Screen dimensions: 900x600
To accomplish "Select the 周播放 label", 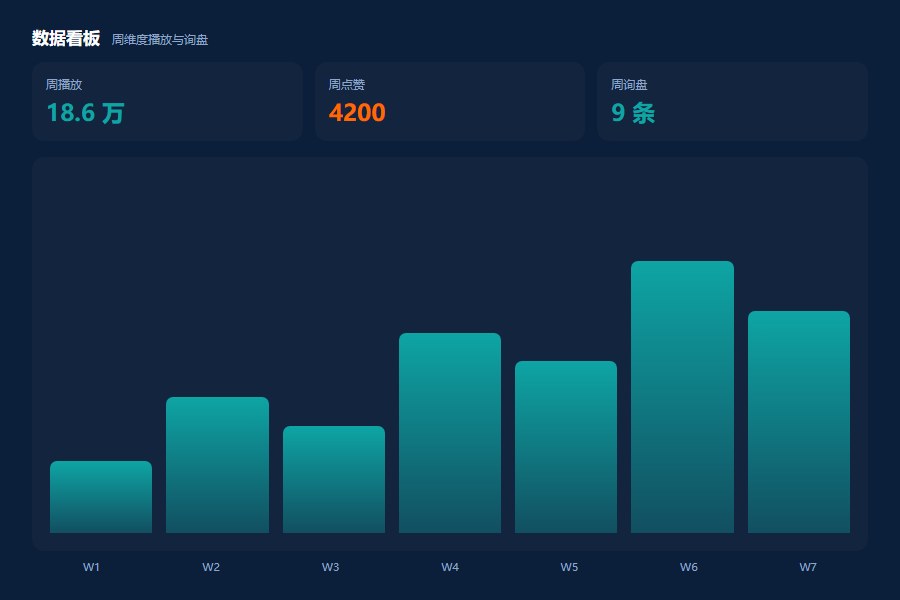I will (64, 85).
